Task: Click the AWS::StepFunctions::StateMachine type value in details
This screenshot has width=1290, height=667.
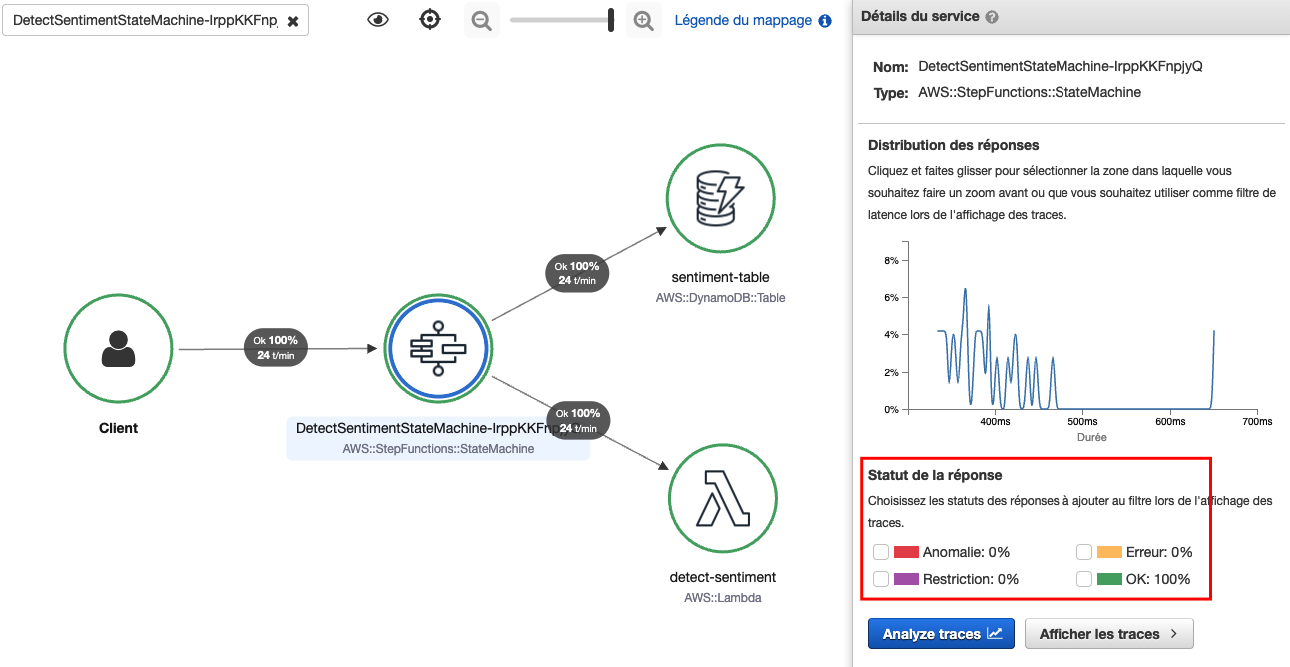Action: pyautogui.click(x=1029, y=93)
